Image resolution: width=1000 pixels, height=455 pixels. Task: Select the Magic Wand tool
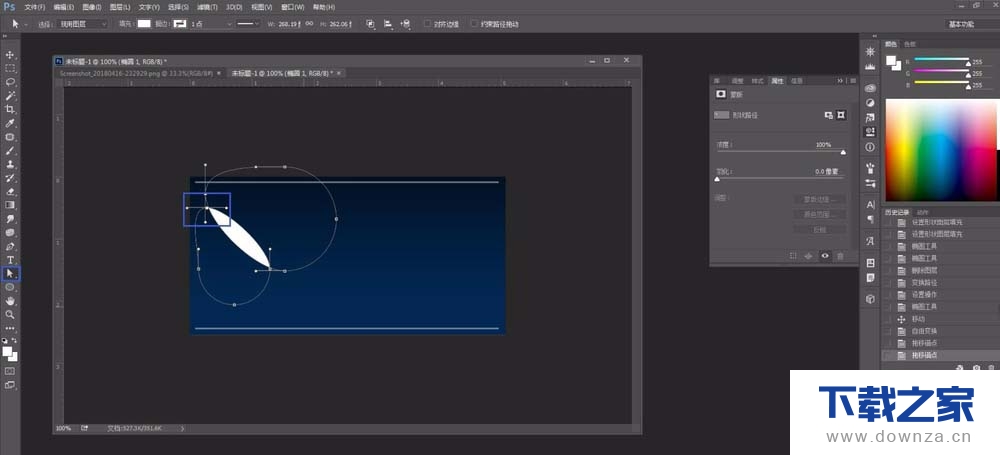click(10, 96)
